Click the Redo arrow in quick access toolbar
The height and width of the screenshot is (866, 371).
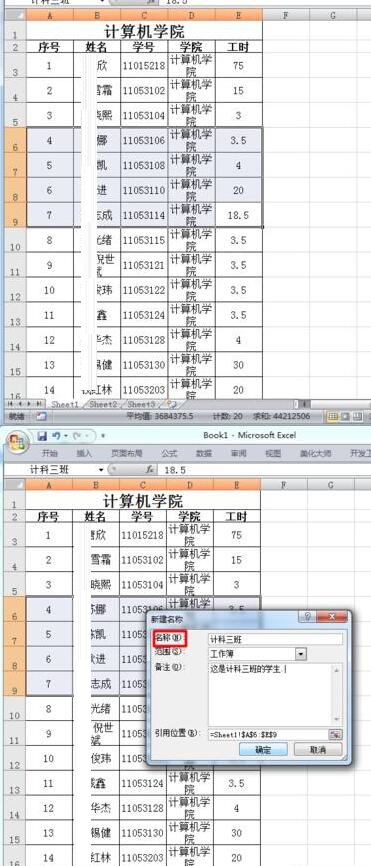click(76, 436)
